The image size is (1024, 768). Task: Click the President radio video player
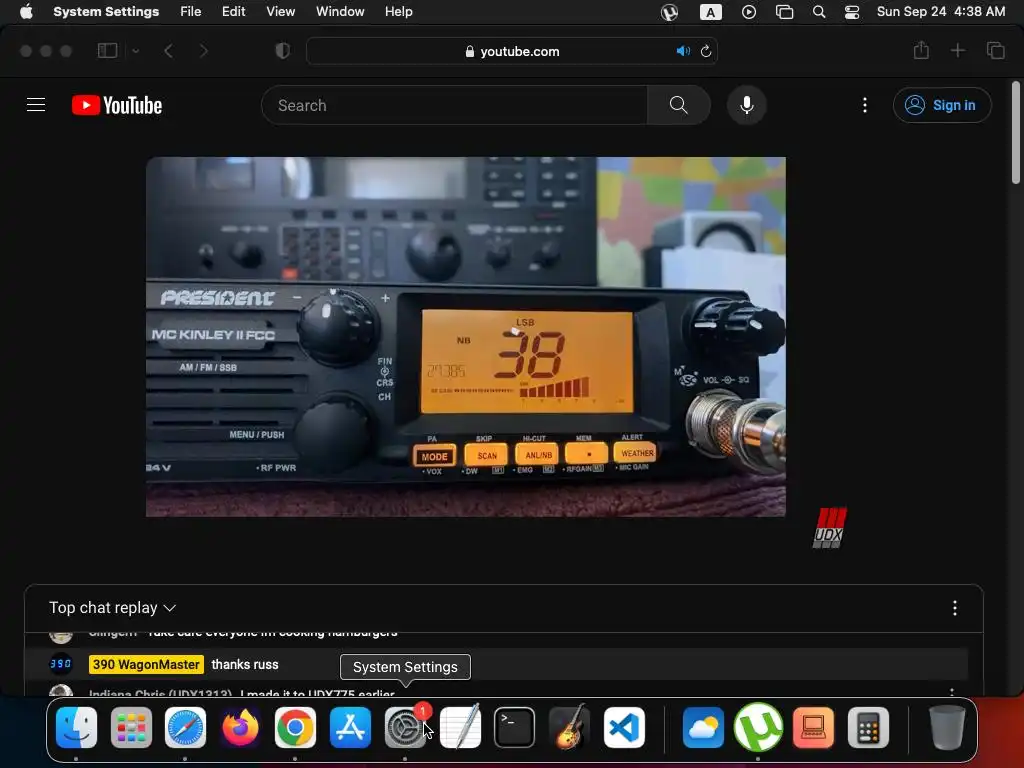click(x=466, y=337)
